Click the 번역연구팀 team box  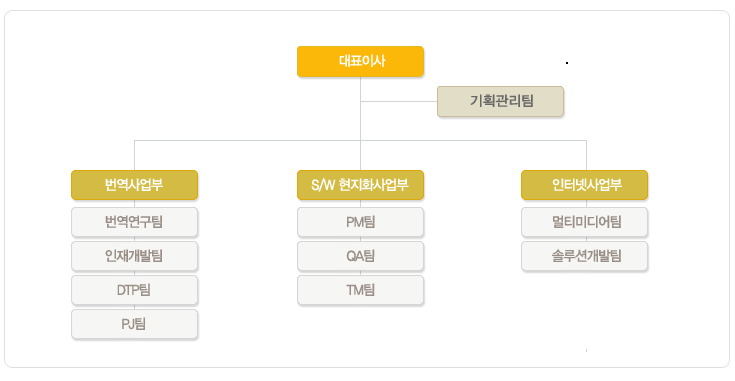[135, 222]
